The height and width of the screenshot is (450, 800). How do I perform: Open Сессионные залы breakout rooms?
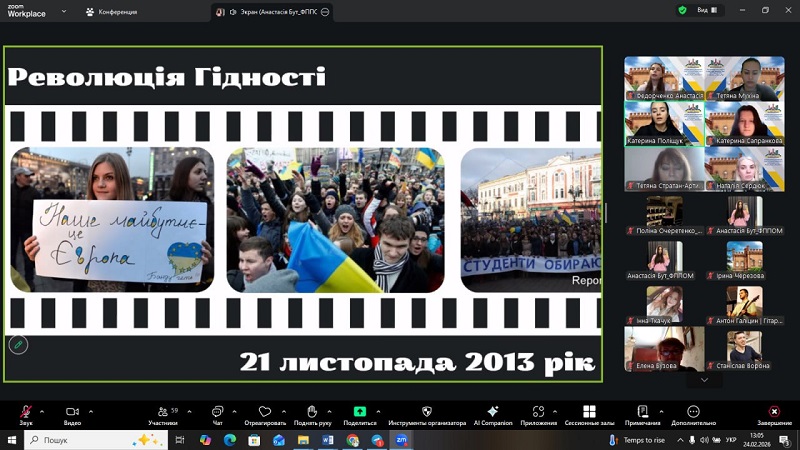[x=589, y=412]
